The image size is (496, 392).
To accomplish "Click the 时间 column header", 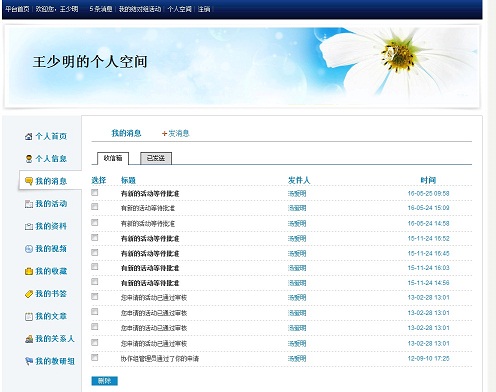I will (428, 180).
